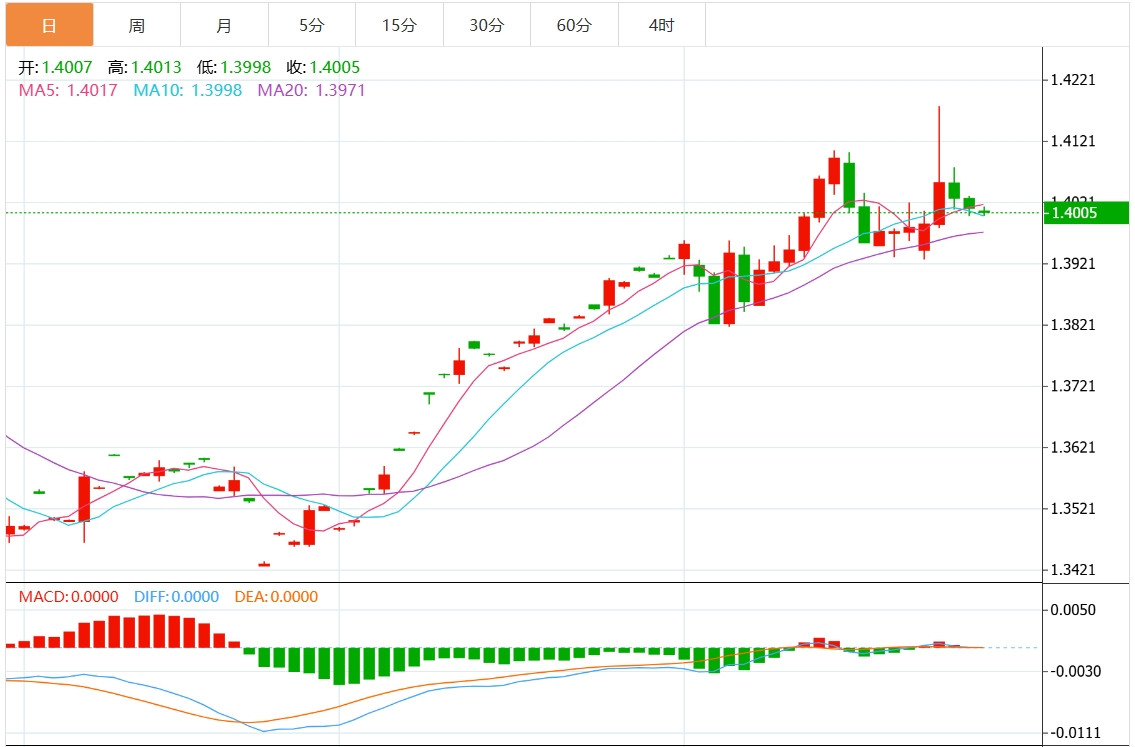This screenshot has height=747, width=1135.
Task: Click the 1.3421 price axis label
Action: [1073, 570]
